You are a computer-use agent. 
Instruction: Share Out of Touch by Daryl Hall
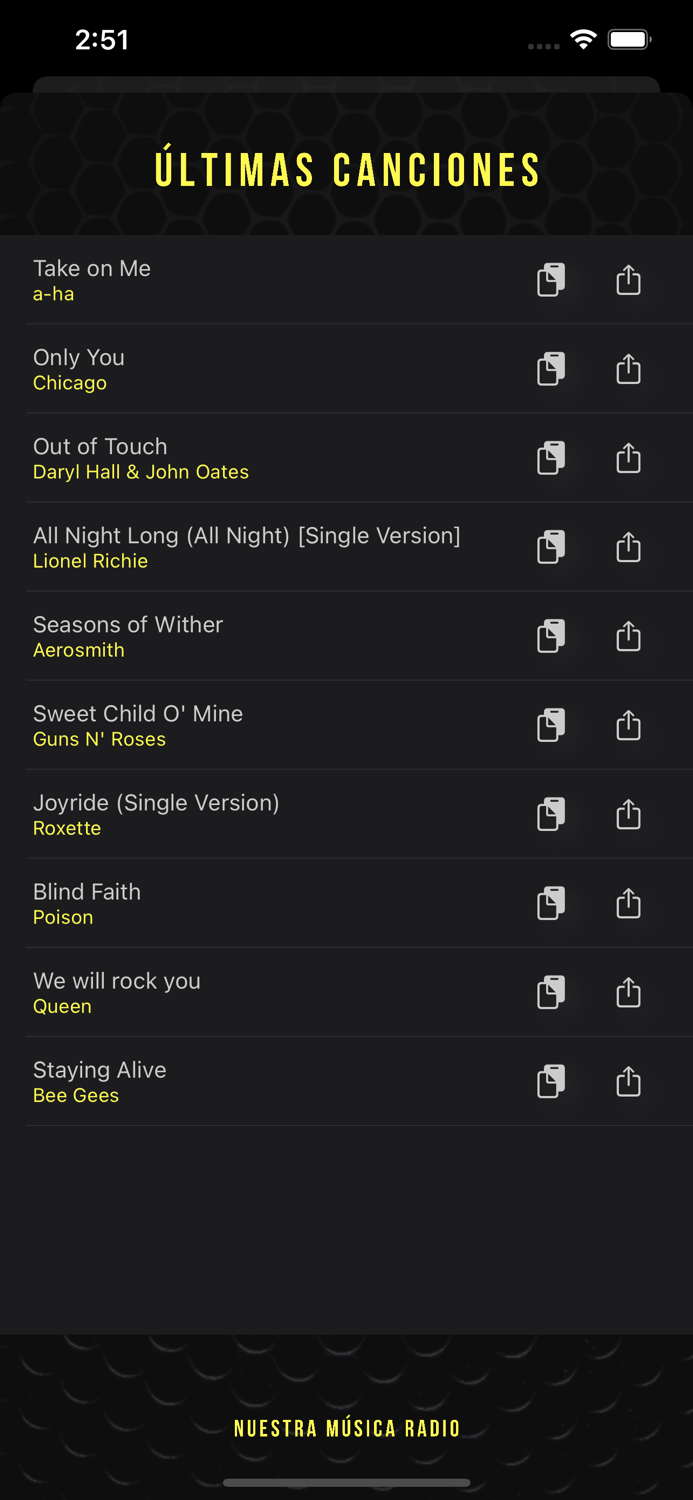point(628,458)
